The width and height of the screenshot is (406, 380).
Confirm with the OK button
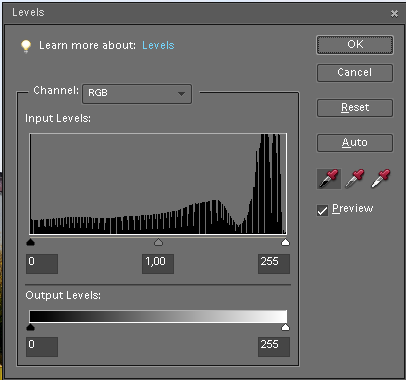coord(355,45)
